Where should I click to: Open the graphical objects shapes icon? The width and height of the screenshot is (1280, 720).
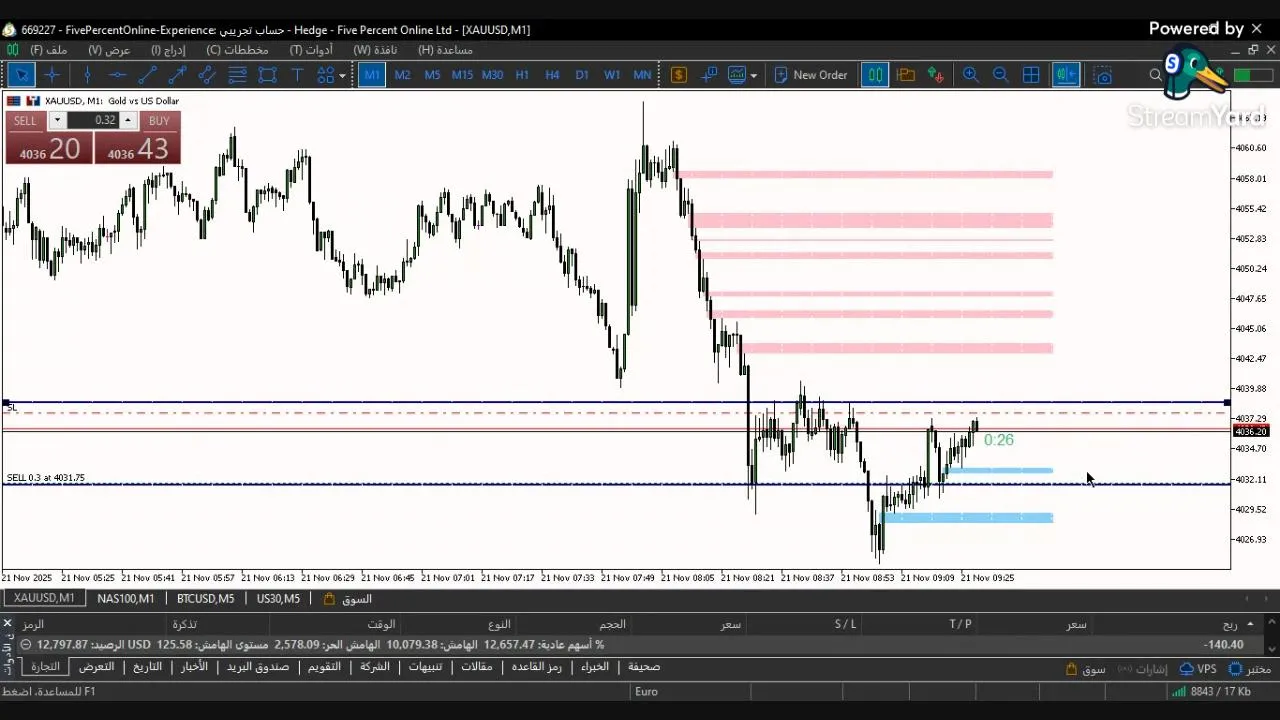pos(325,75)
